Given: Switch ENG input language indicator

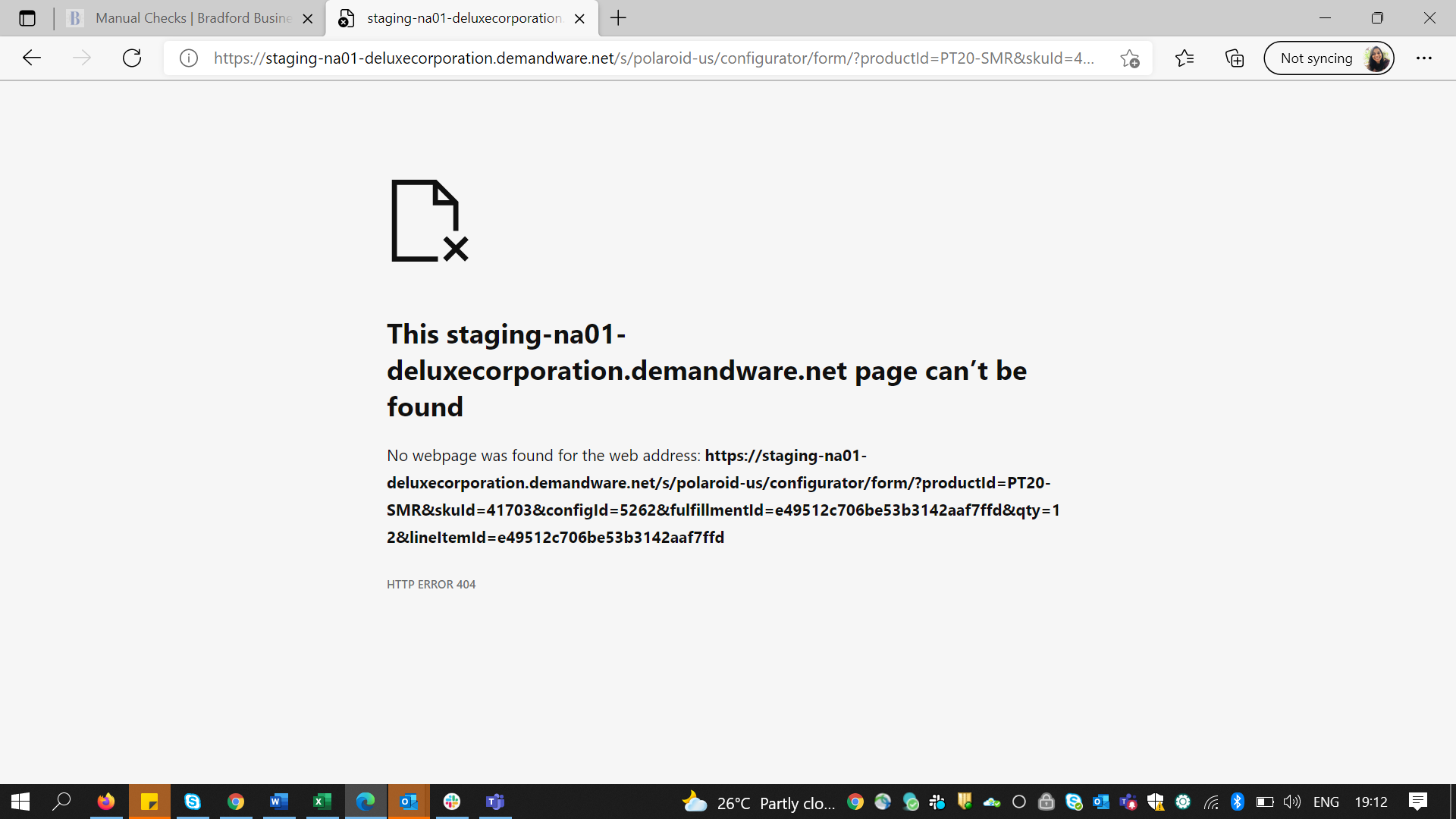Looking at the screenshot, I should (1326, 802).
